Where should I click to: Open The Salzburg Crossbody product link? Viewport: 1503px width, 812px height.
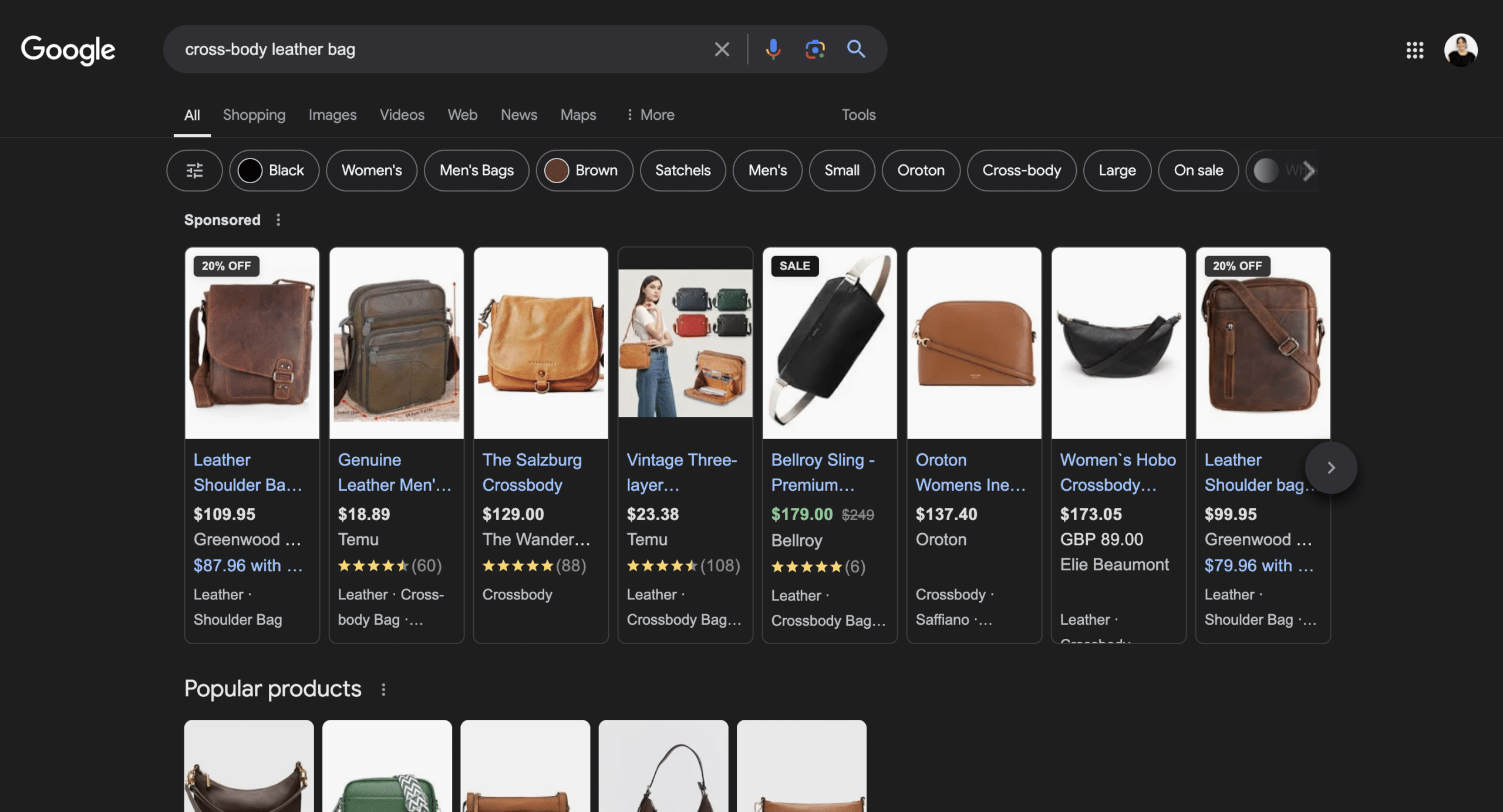click(532, 472)
